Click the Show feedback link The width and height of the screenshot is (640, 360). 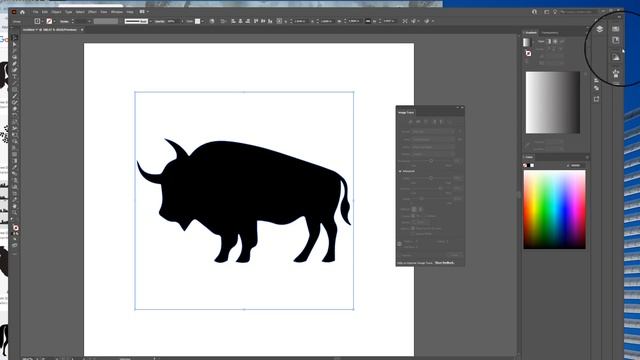point(444,263)
